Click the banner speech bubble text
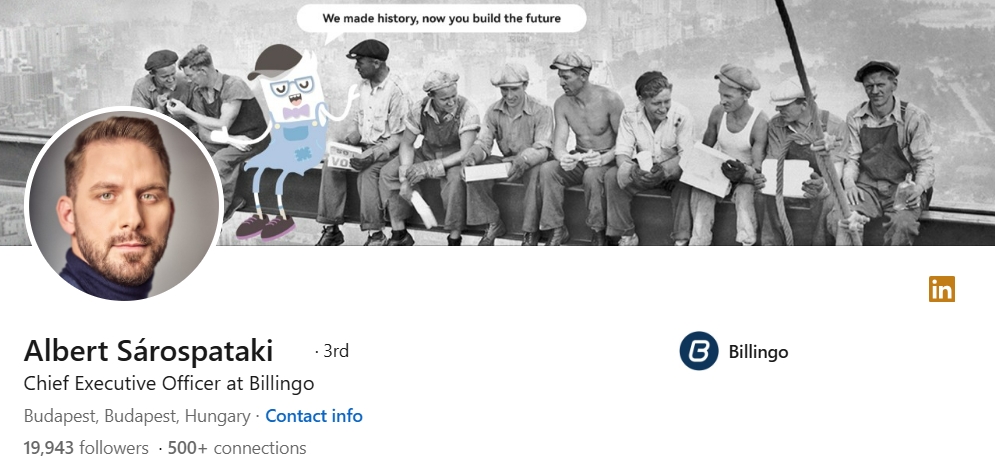995x464 pixels. pos(442,18)
